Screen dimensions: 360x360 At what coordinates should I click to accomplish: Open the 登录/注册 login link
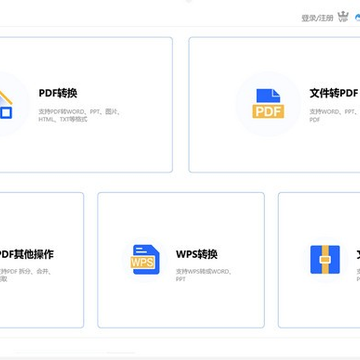(x=317, y=18)
